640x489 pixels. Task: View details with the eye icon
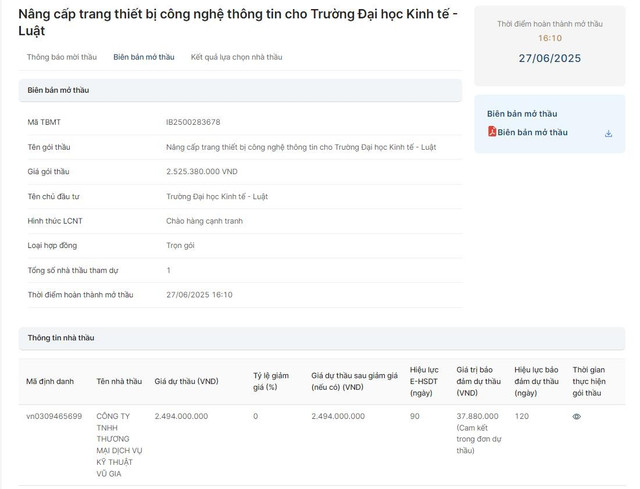coord(576,416)
